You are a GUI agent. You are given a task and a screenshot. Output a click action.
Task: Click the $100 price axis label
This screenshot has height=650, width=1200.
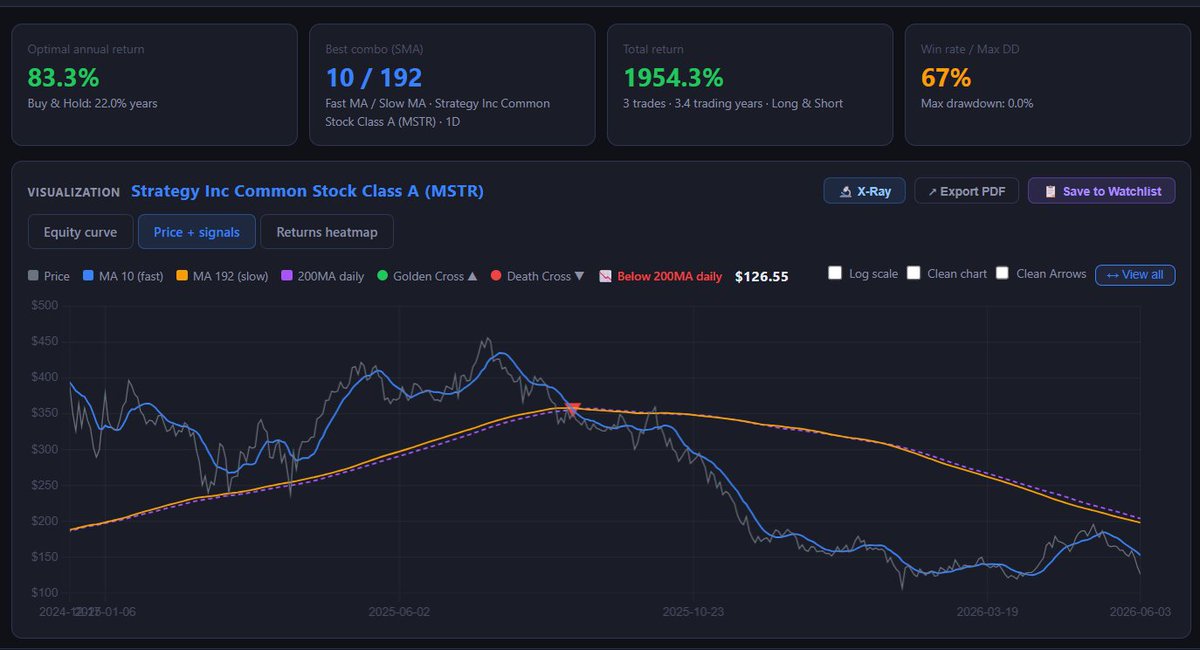(43, 593)
